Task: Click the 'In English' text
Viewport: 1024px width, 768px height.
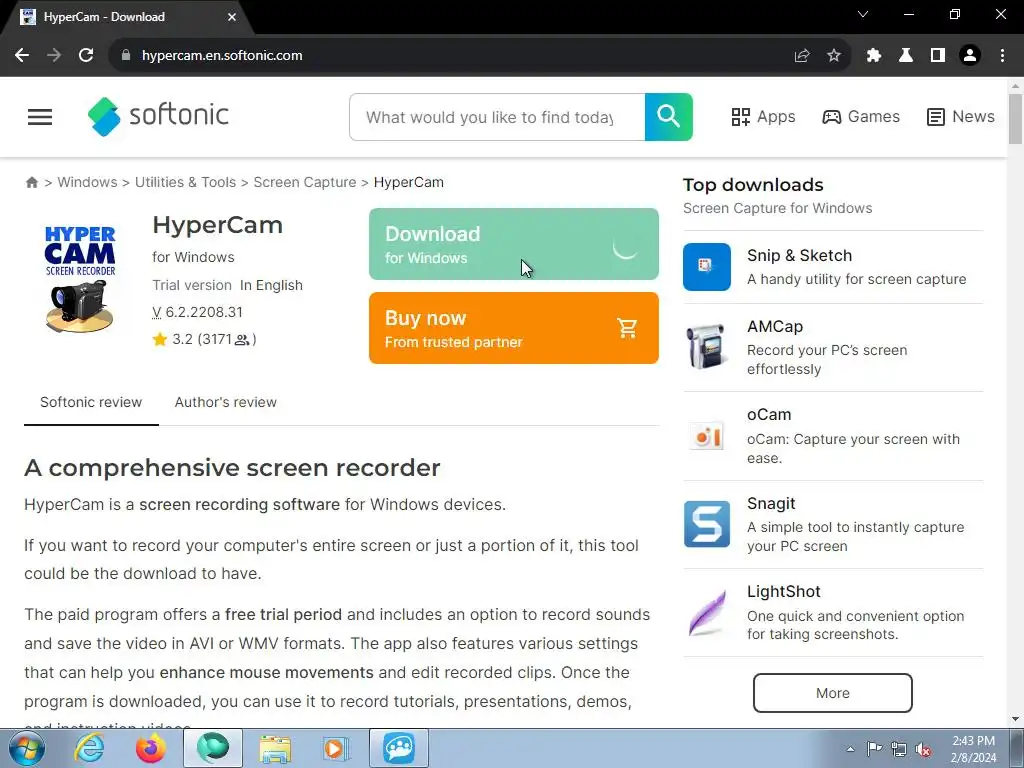Action: (x=271, y=285)
